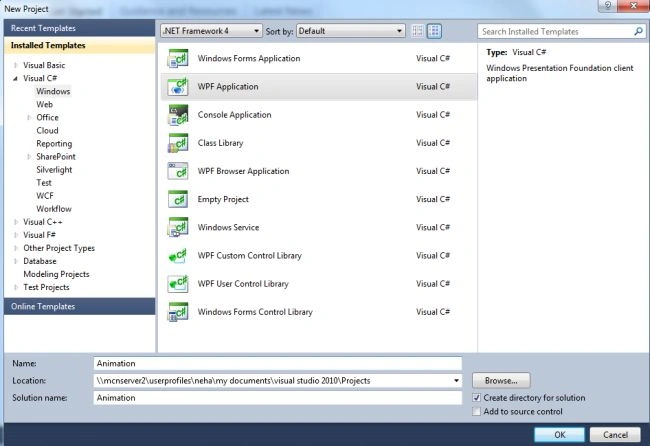Select the Reporting category
Viewport: 650px width, 446px height.
54,144
